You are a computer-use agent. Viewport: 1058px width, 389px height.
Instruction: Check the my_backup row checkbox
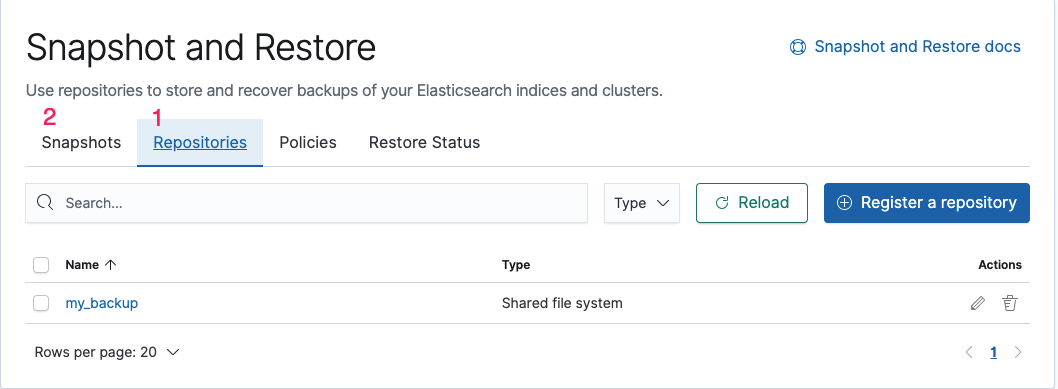click(x=41, y=303)
